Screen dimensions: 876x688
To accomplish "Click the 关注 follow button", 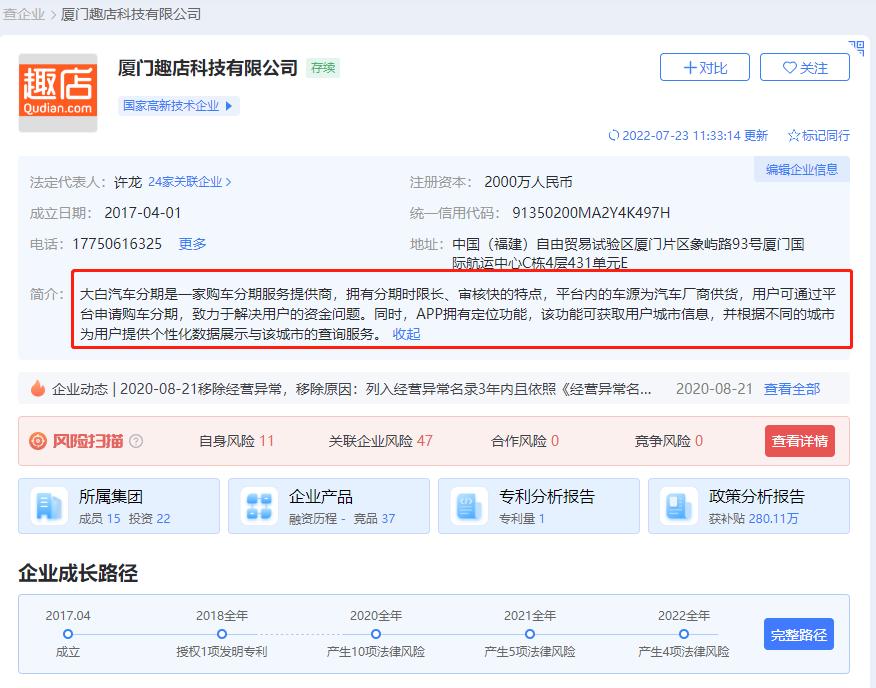I will tap(805, 67).
